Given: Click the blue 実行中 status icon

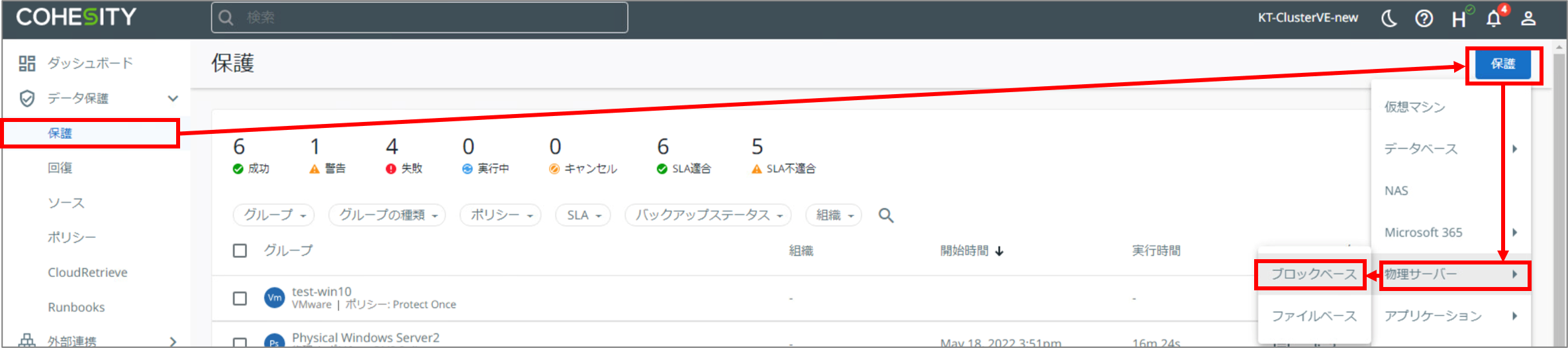Looking at the screenshot, I should (x=467, y=169).
